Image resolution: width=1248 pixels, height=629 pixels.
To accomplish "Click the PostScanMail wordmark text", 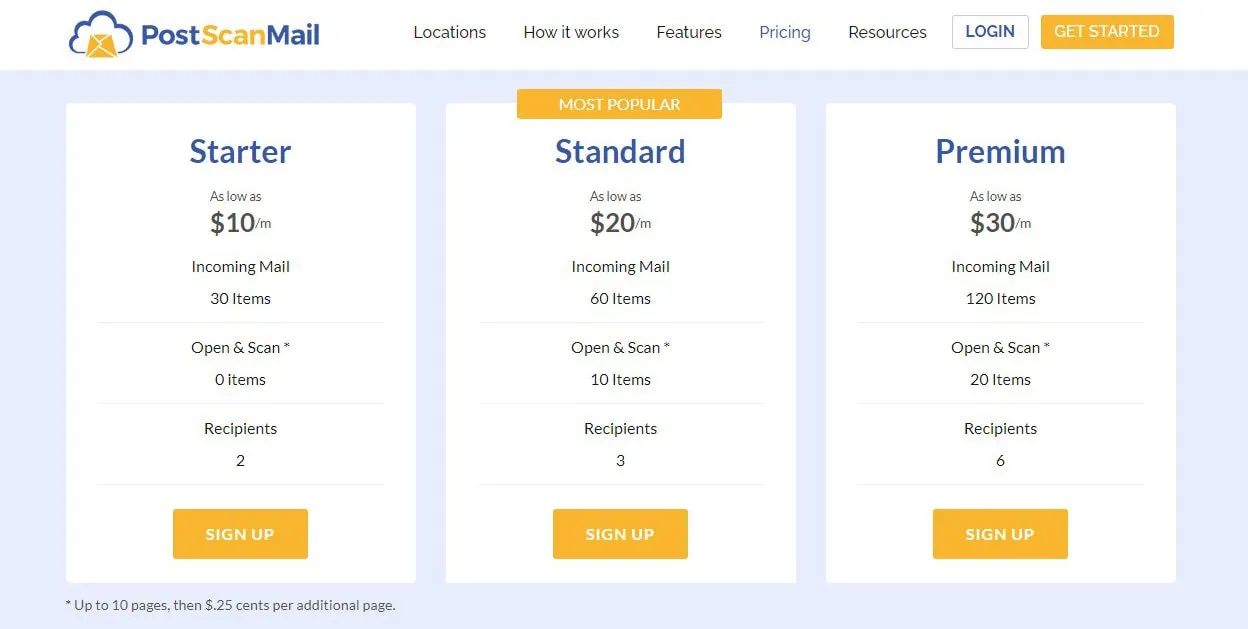I will 230,35.
